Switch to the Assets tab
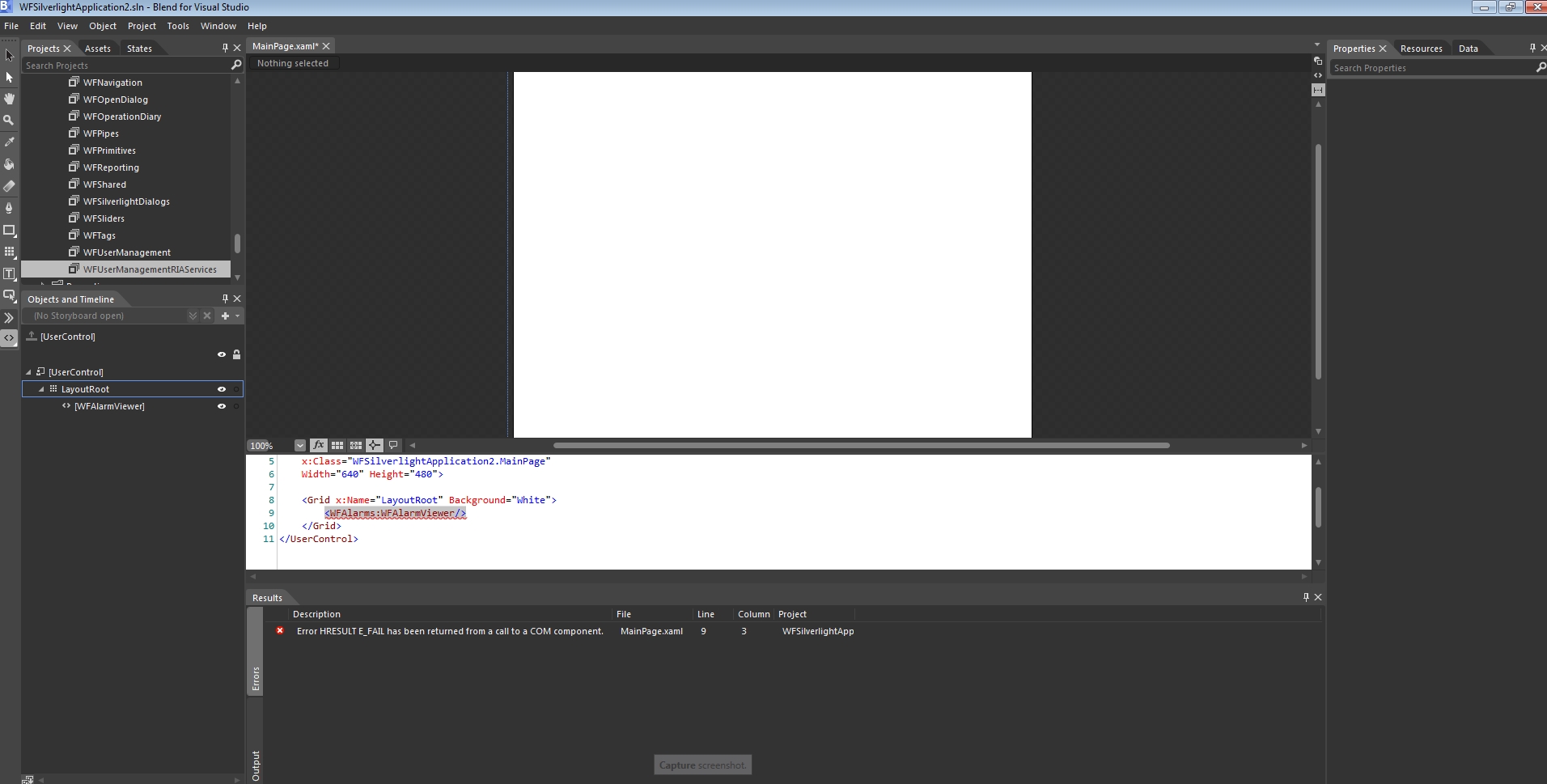 (x=97, y=48)
